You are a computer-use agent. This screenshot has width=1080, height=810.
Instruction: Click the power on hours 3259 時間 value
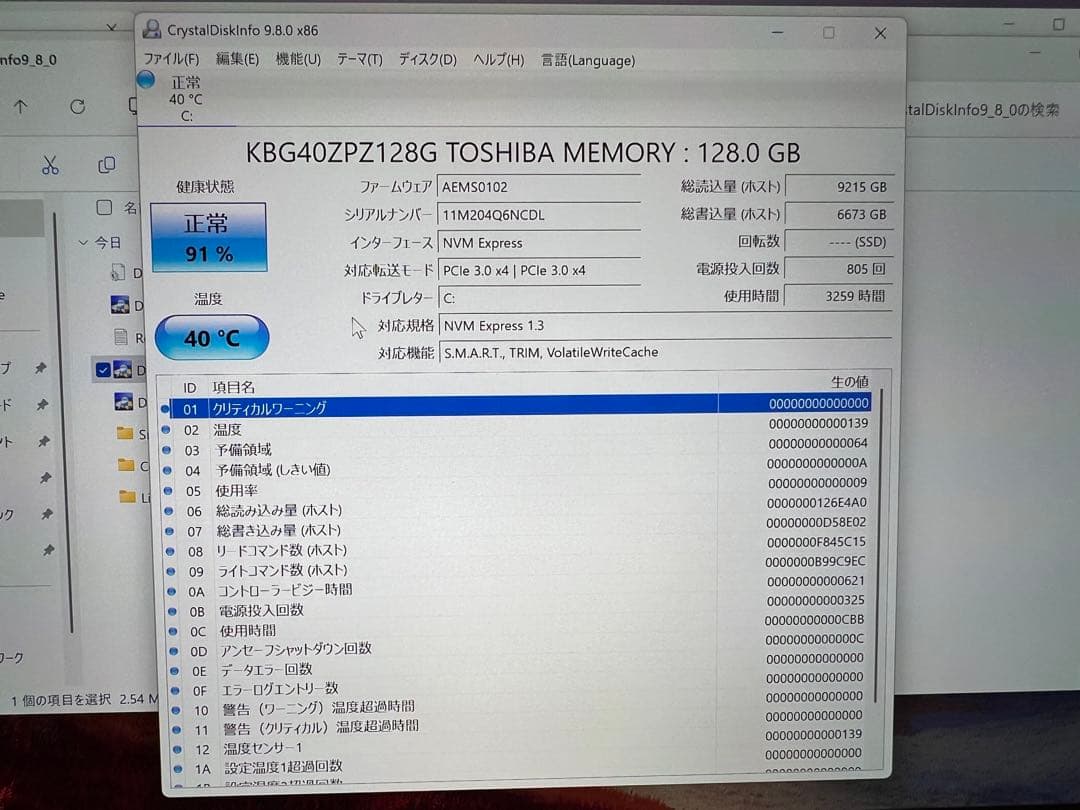[840, 296]
